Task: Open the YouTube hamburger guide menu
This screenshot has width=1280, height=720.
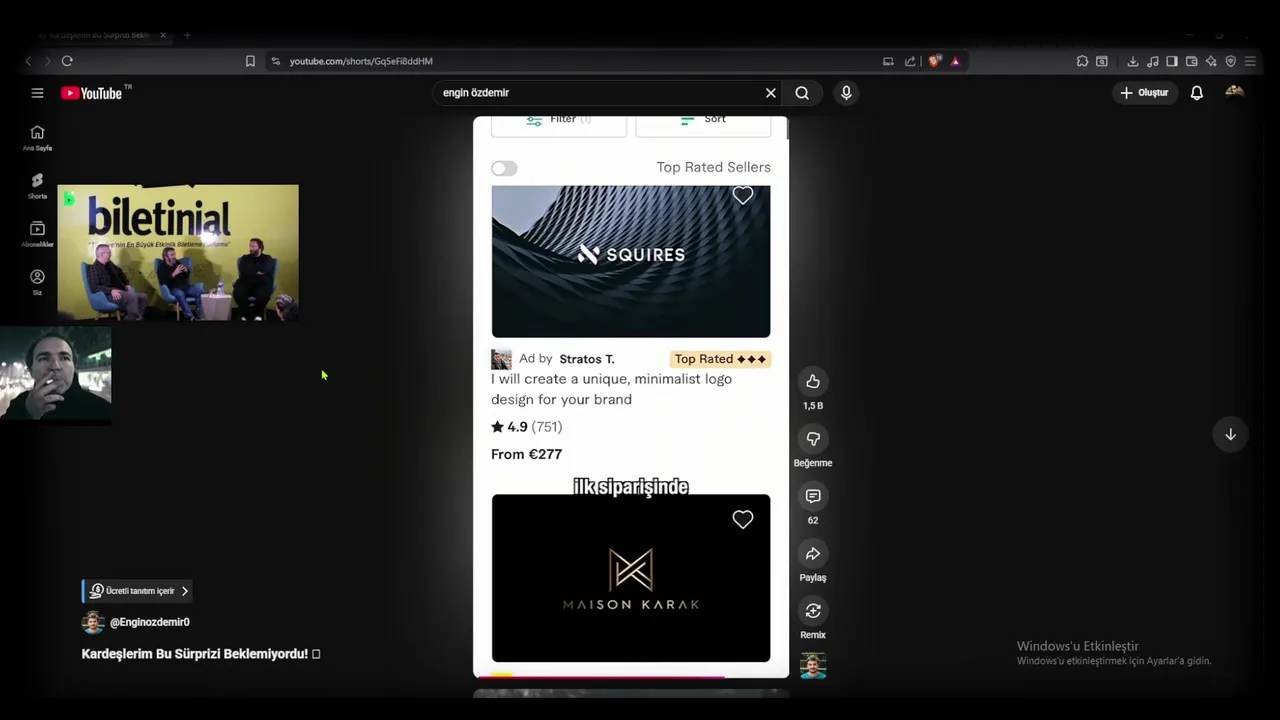Action: point(37,93)
